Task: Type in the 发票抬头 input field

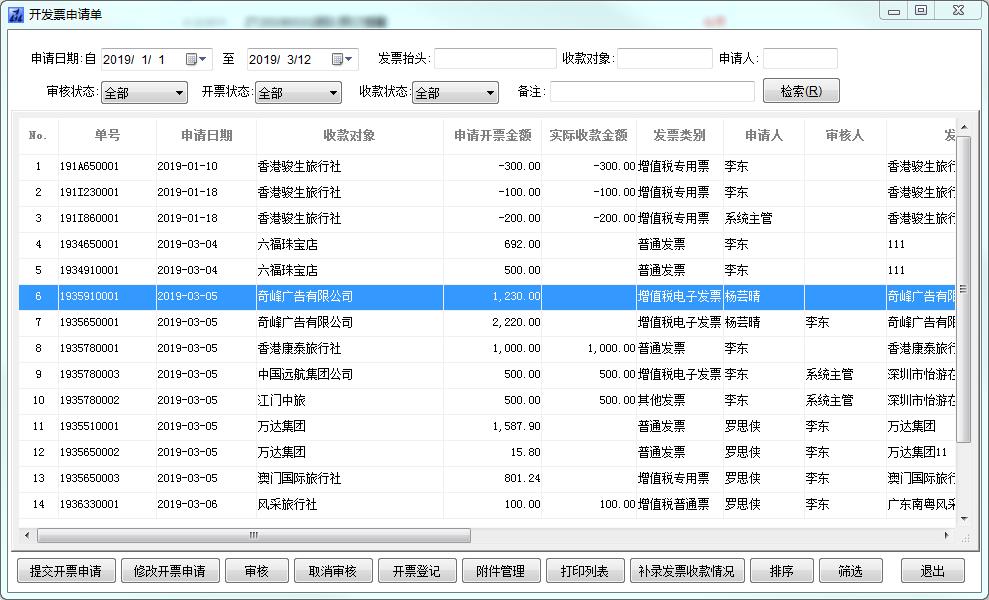Action: 495,59
